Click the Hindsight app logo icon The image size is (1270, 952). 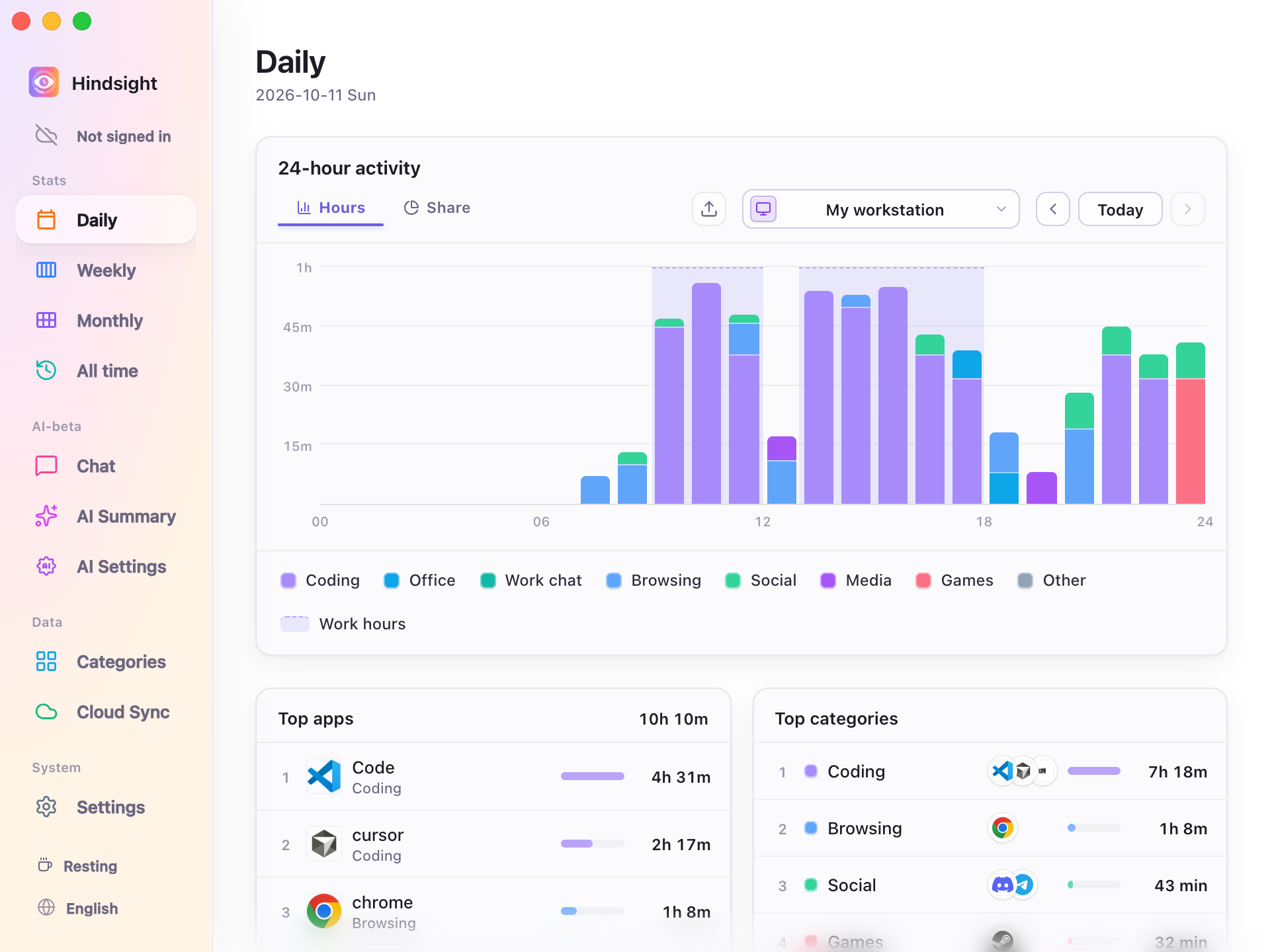coord(44,83)
